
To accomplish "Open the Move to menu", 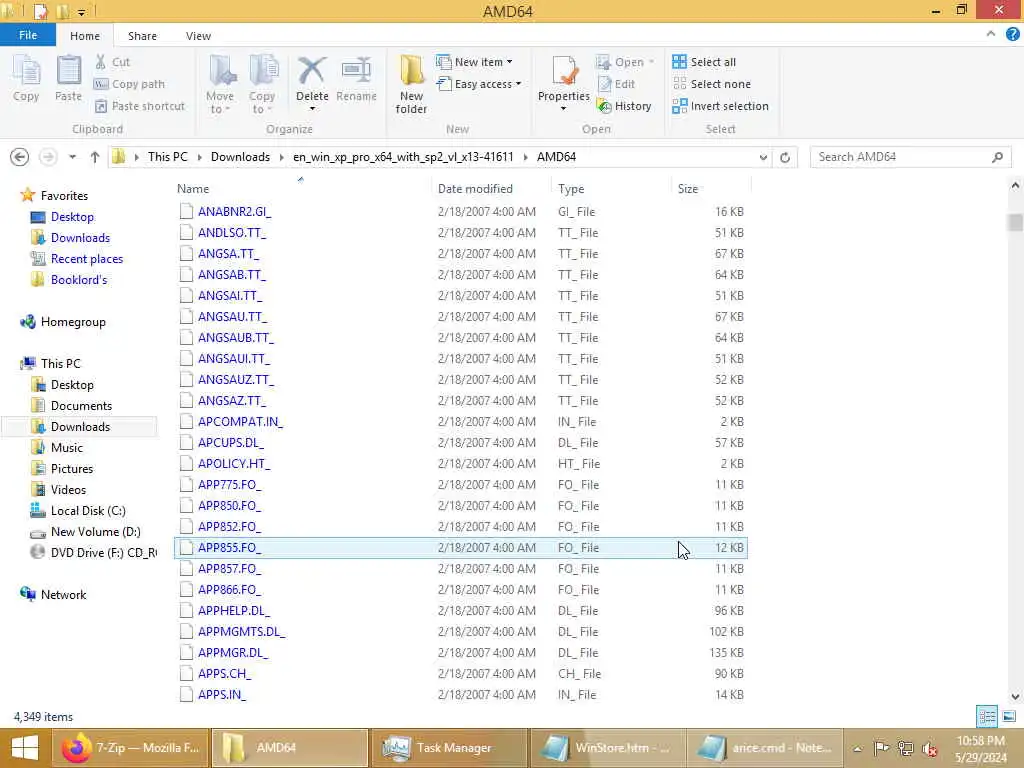I will coord(220,84).
